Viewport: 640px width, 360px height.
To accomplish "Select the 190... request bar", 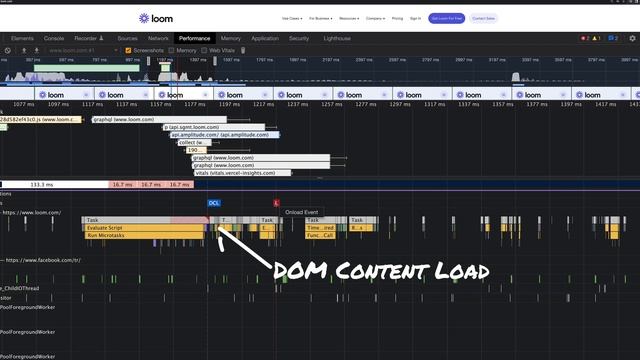I will click(x=196, y=150).
